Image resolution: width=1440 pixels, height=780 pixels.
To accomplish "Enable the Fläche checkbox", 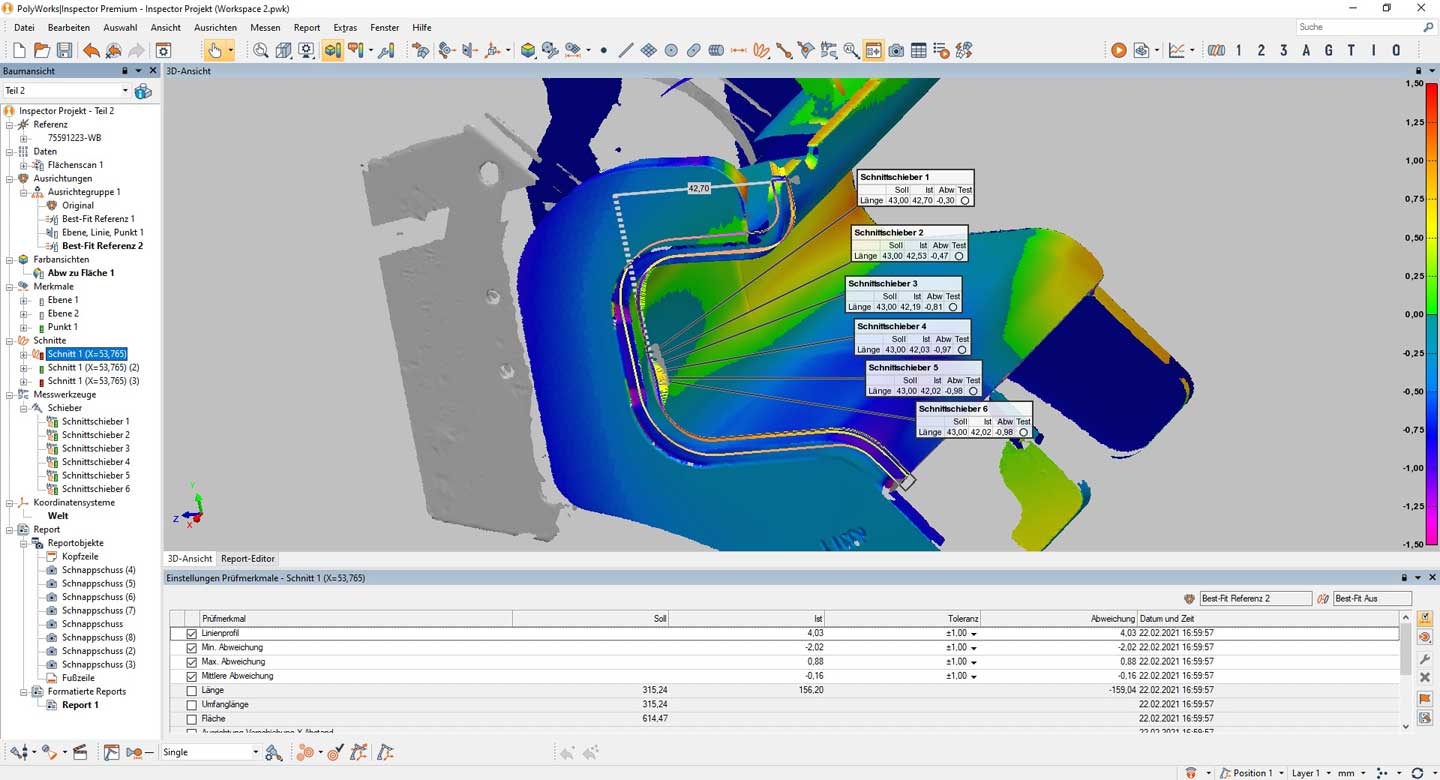I will (192, 718).
